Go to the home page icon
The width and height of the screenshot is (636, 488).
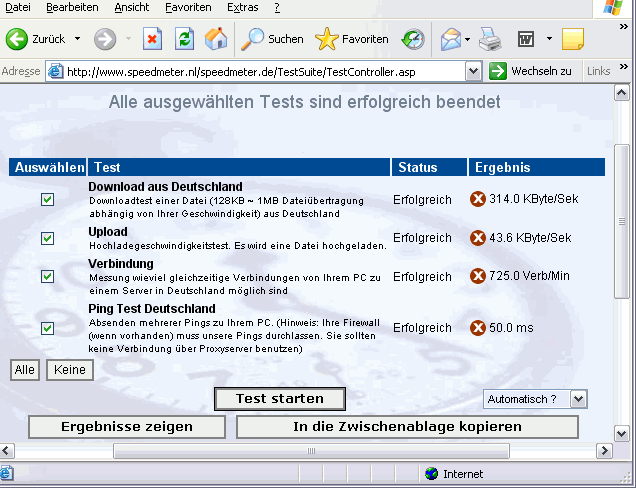click(x=216, y=39)
